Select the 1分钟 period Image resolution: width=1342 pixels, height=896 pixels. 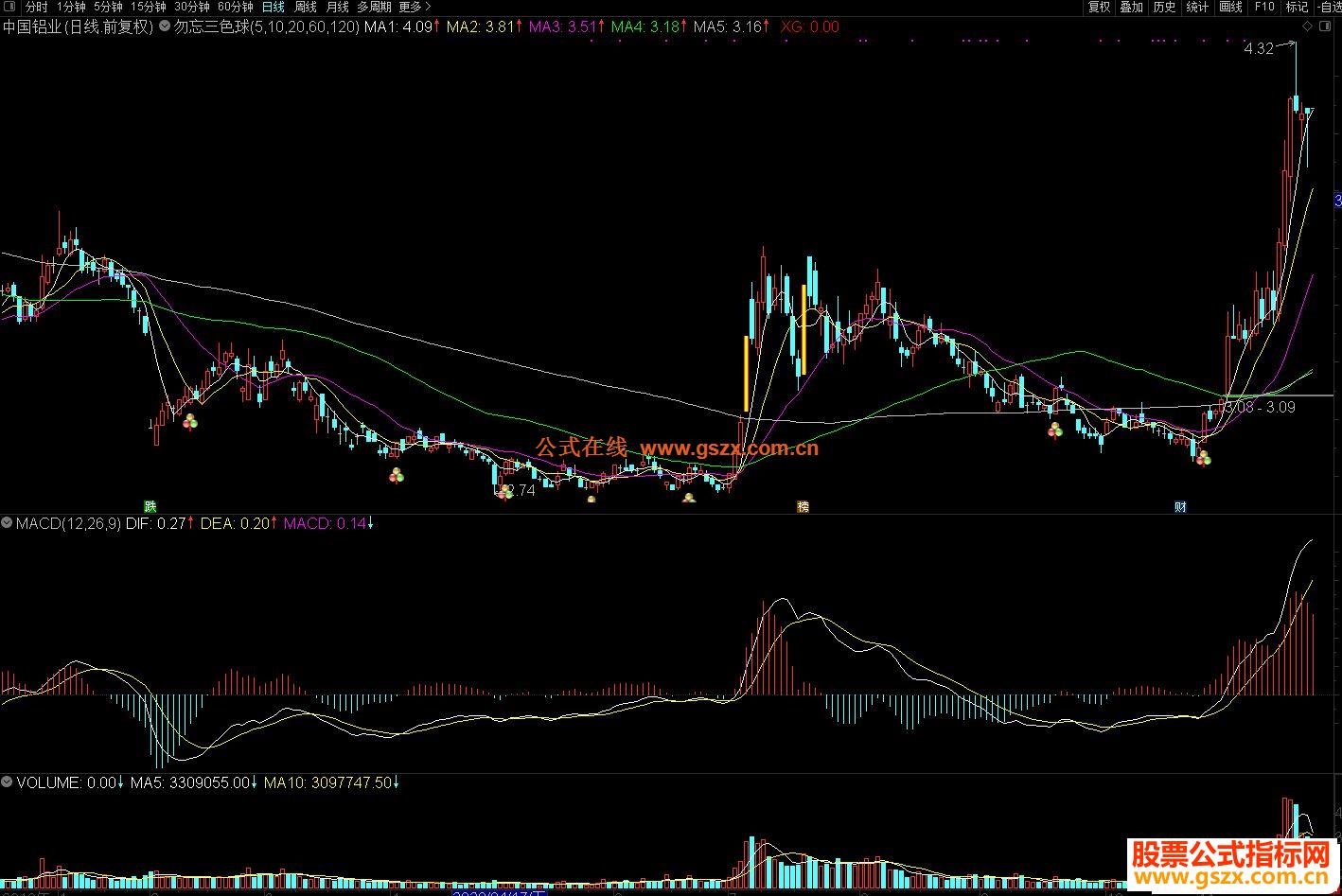pos(71,7)
